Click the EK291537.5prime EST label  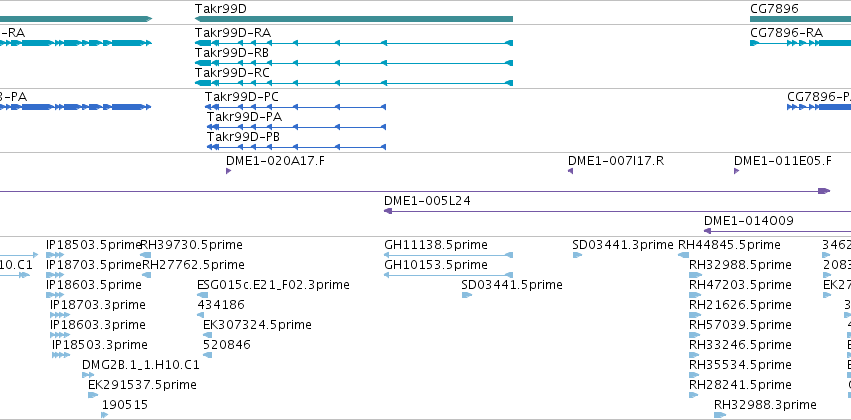pos(142,385)
